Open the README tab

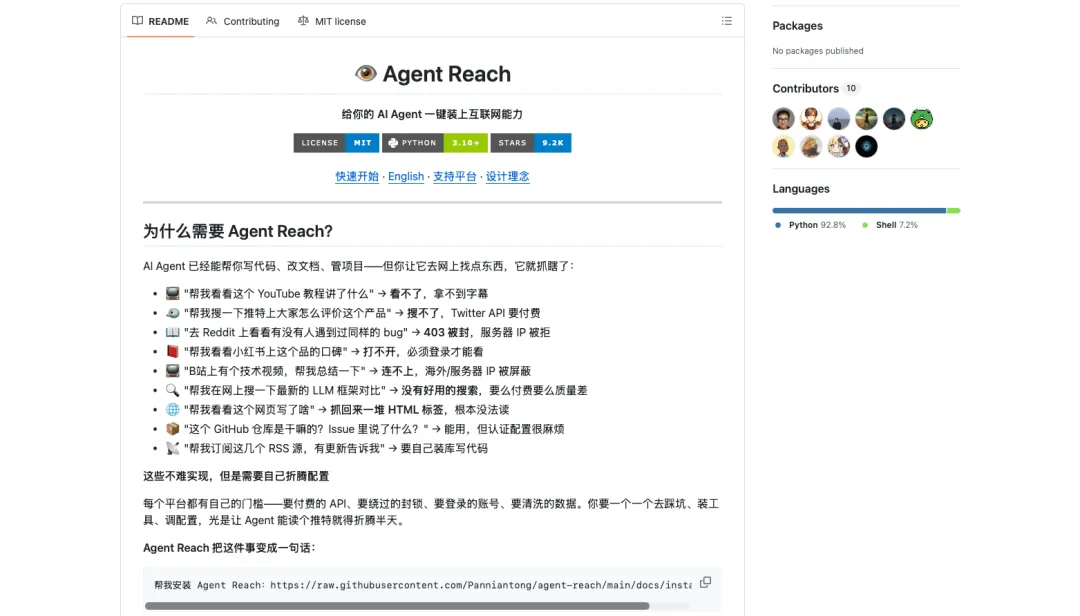pyautogui.click(x=160, y=21)
